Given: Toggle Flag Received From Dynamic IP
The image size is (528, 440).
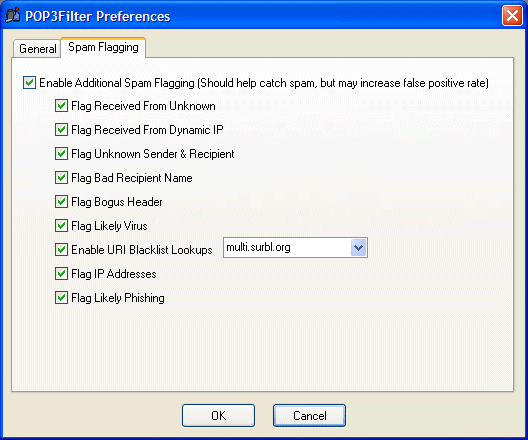Looking at the screenshot, I should point(61,130).
